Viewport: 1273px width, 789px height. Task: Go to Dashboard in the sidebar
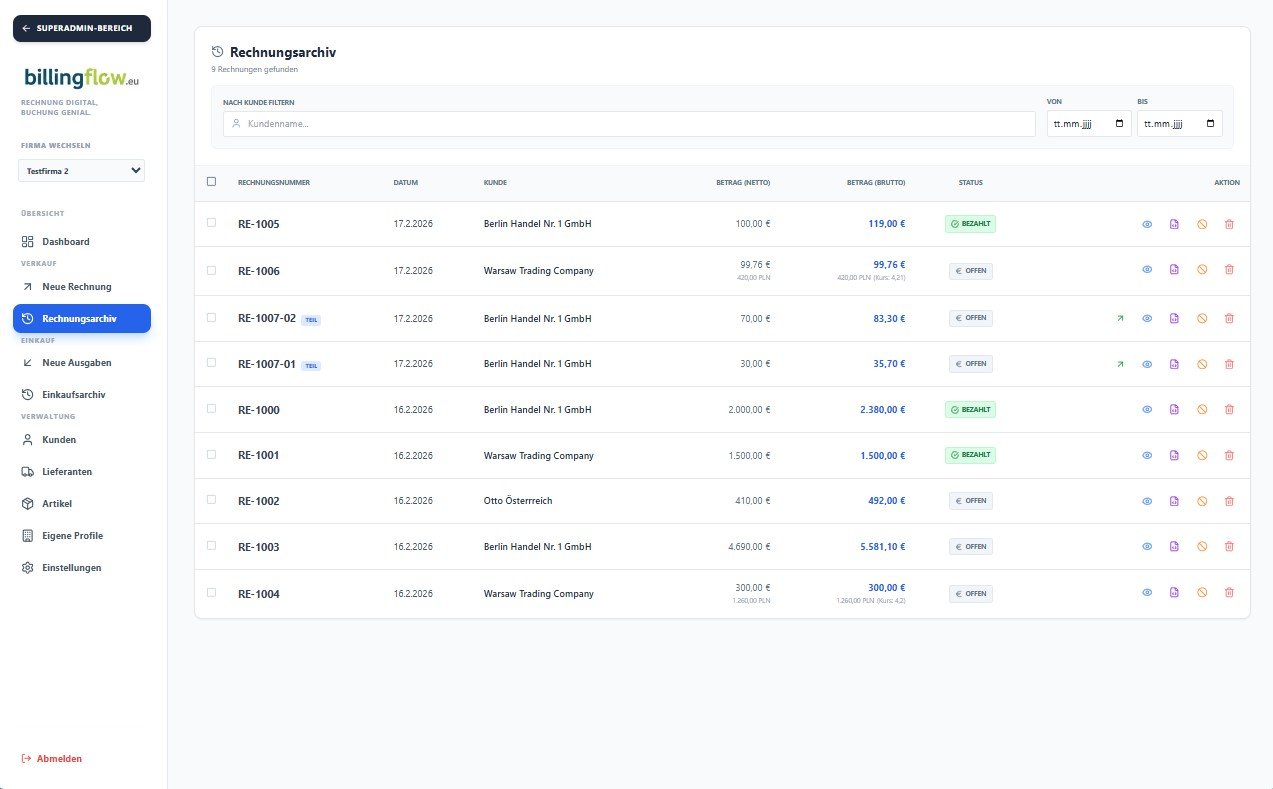click(x=66, y=242)
